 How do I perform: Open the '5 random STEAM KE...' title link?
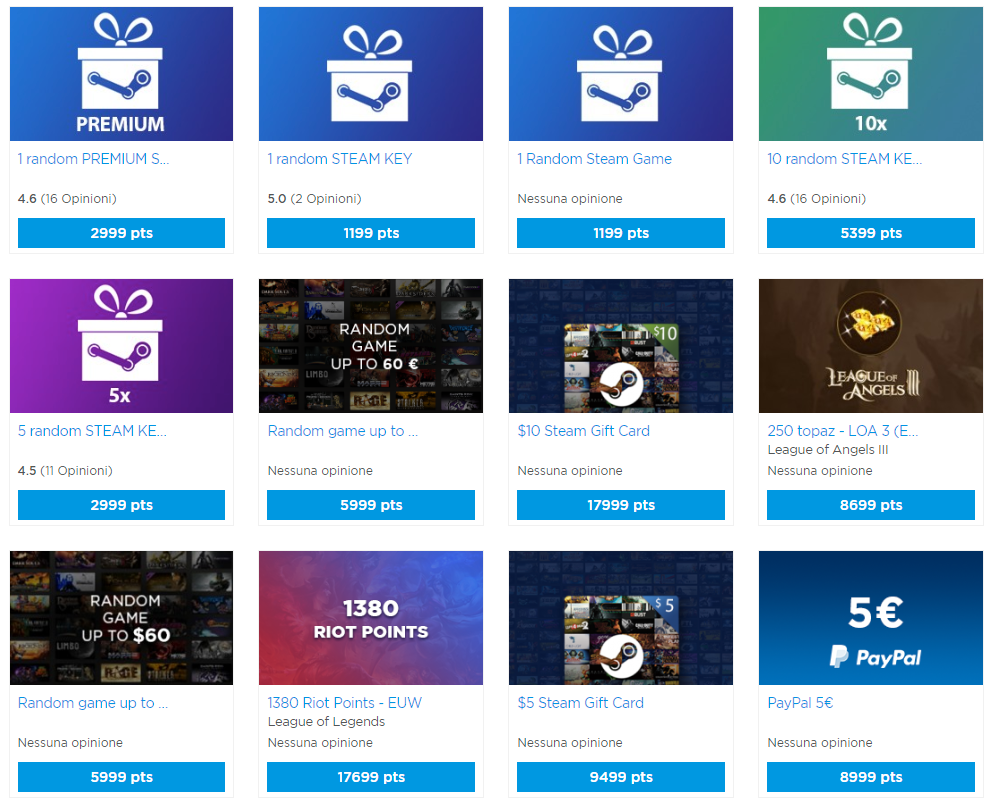coord(92,431)
